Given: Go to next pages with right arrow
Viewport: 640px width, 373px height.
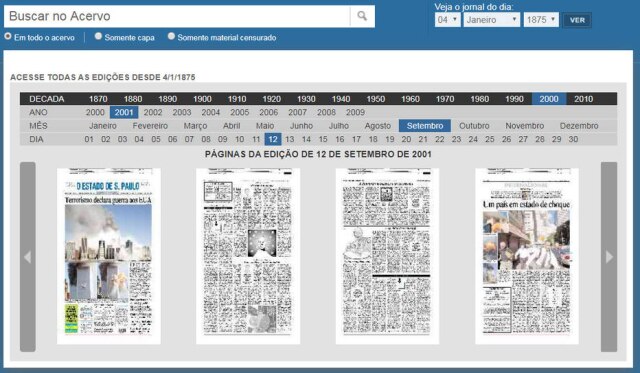Looking at the screenshot, I should 609,257.
